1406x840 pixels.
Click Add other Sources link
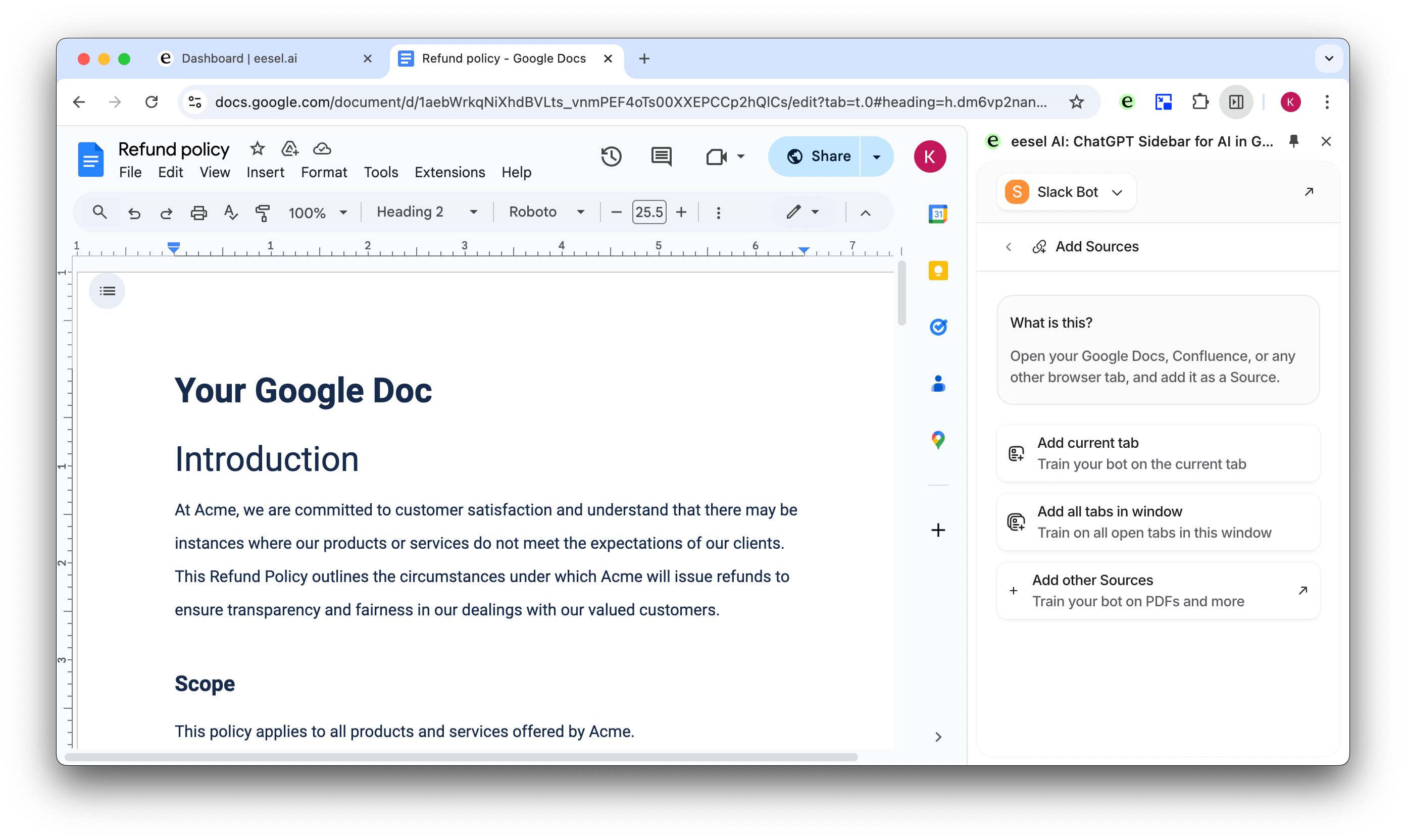click(1092, 579)
